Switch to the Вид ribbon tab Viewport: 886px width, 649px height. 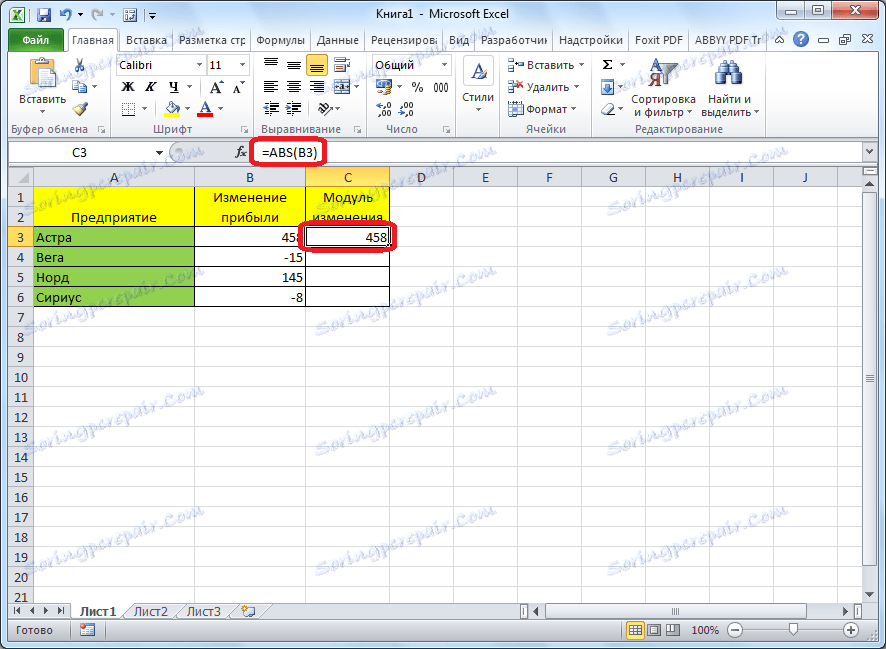click(459, 40)
